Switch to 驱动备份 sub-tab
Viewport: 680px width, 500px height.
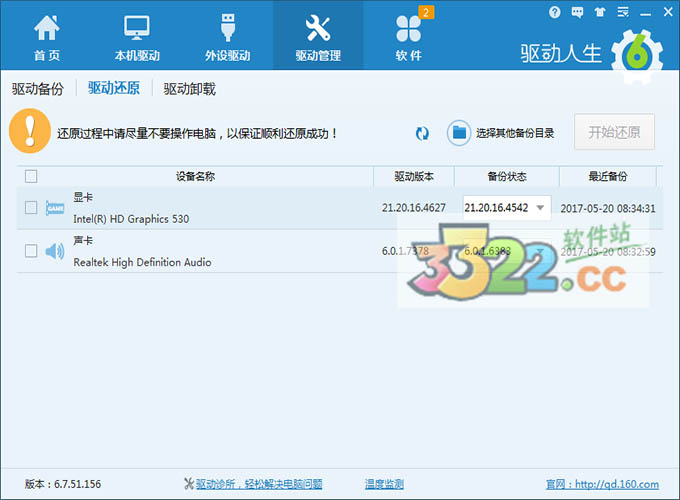pos(38,88)
